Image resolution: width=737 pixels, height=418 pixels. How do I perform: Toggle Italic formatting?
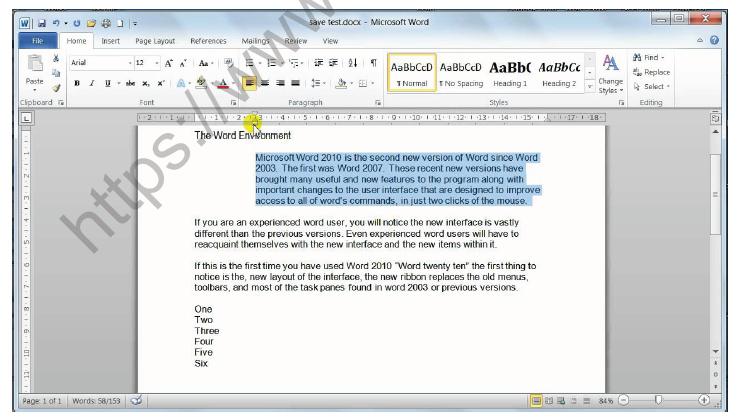92,83
